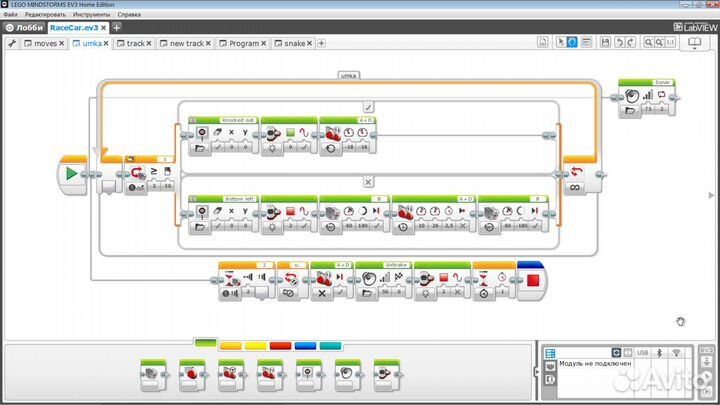
Task: Add a new program with plus tab
Action: 321,43
